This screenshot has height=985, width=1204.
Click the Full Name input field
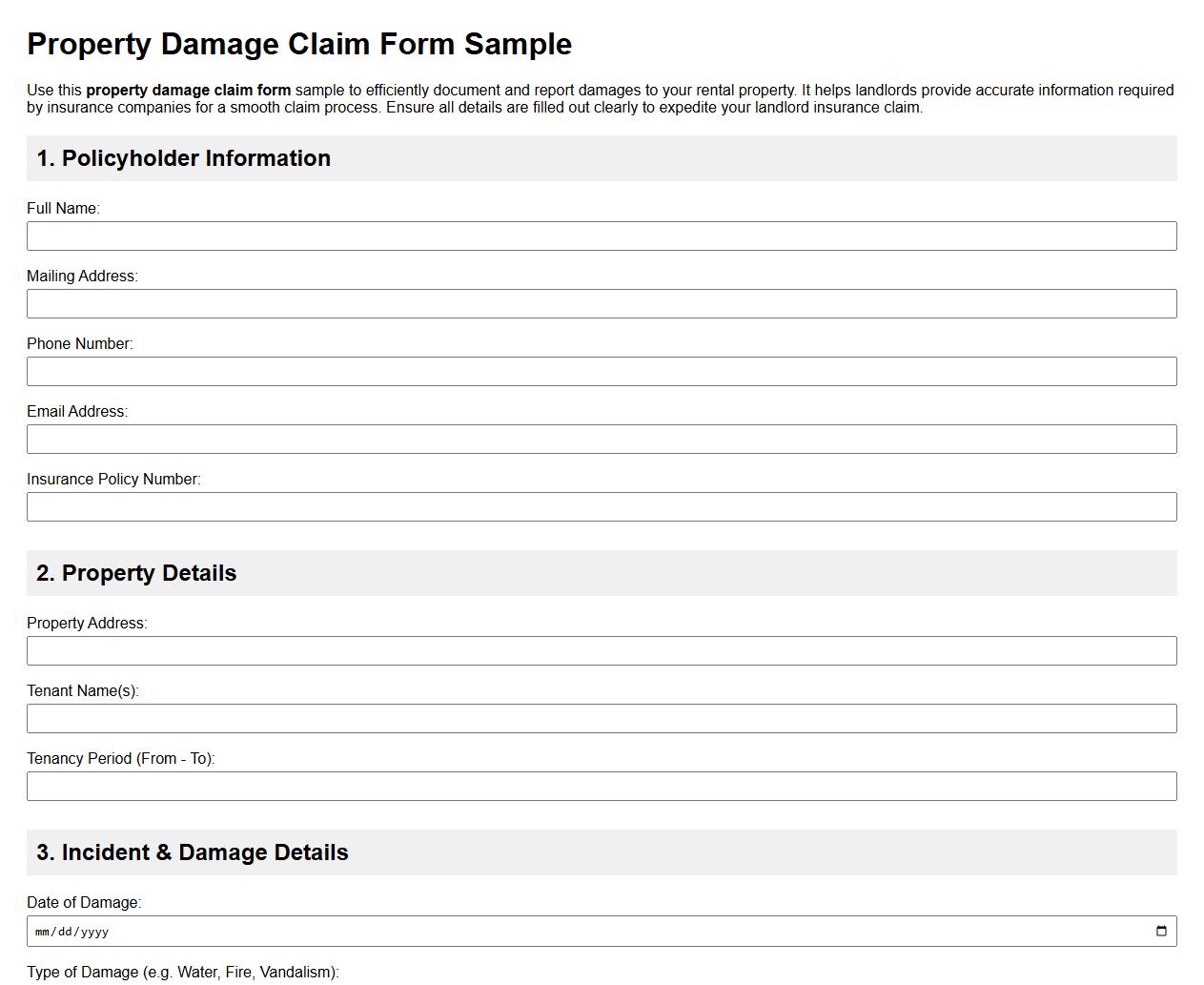pos(602,236)
